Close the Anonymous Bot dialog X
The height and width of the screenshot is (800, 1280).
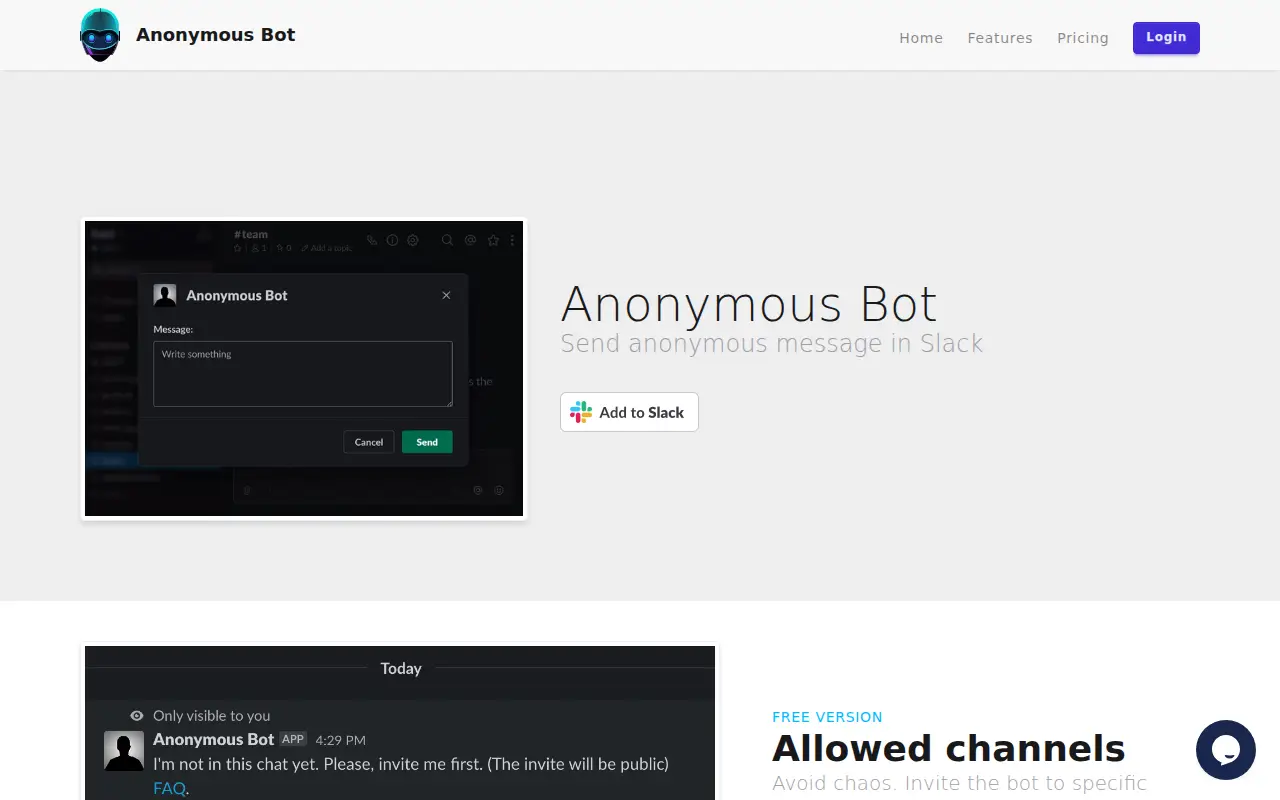click(446, 295)
